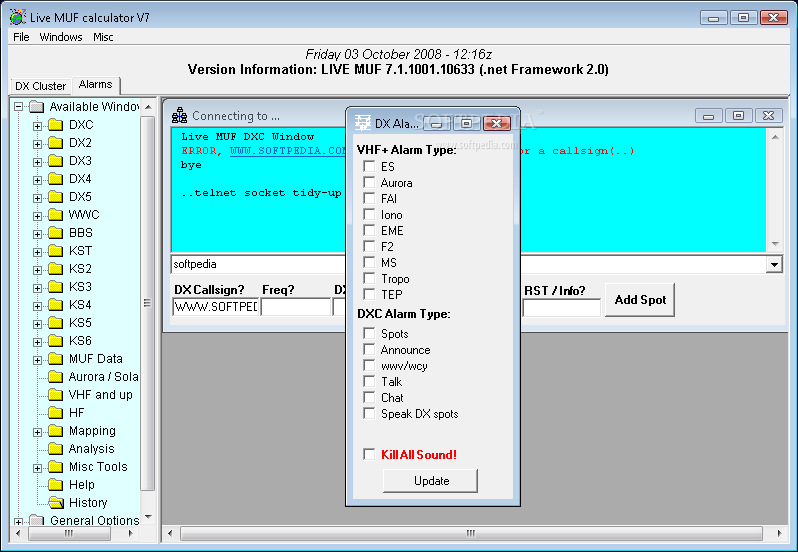Viewport: 798px width, 552px height.
Task: Open the File menu
Action: (x=21, y=37)
